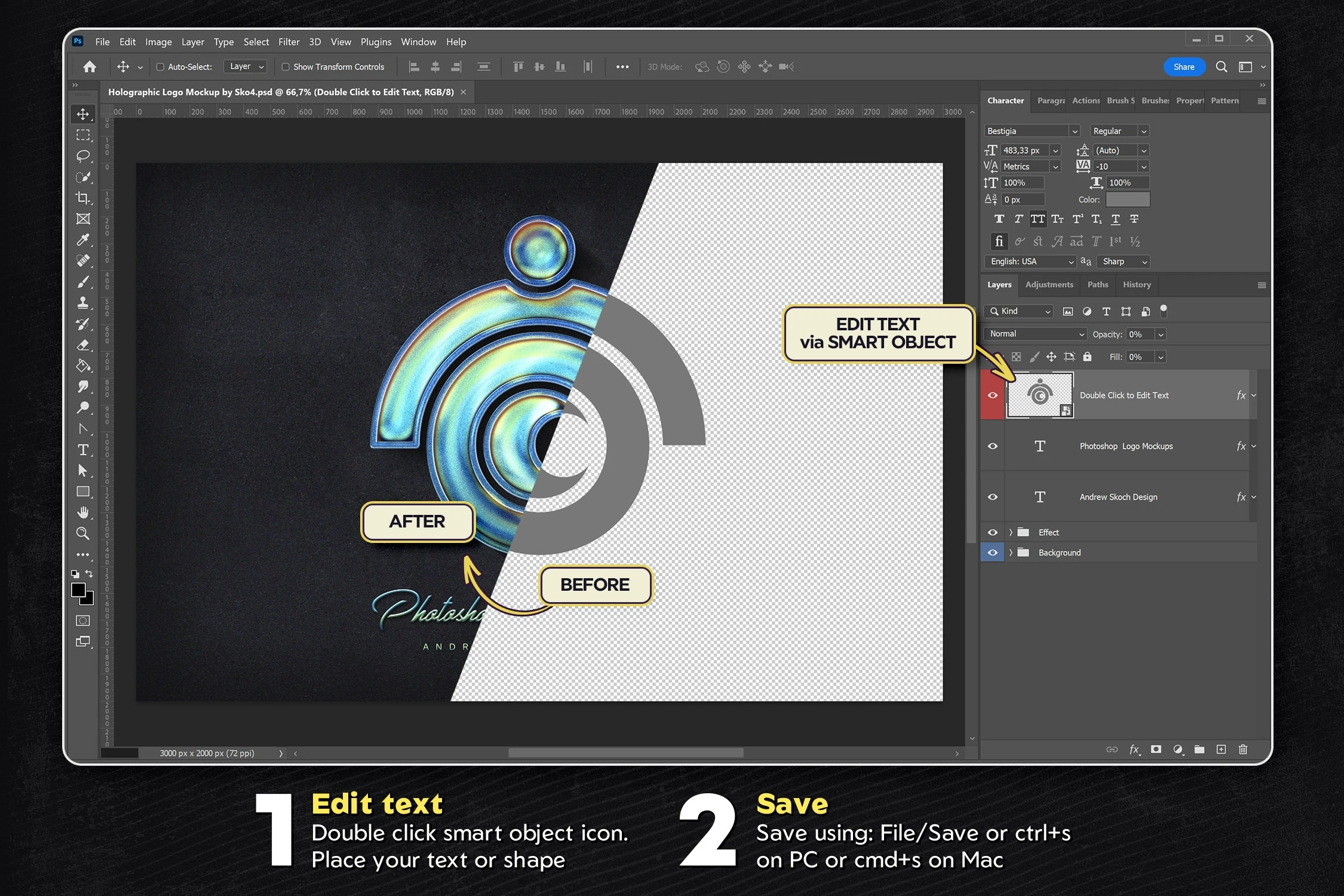
Task: Open the Filter menu
Action: click(x=289, y=42)
